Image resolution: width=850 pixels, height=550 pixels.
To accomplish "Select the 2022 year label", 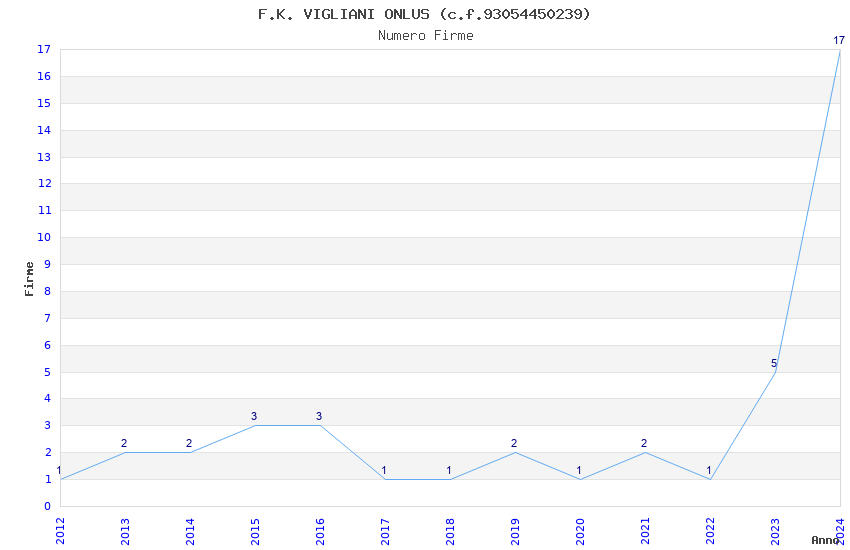I will point(711,531).
